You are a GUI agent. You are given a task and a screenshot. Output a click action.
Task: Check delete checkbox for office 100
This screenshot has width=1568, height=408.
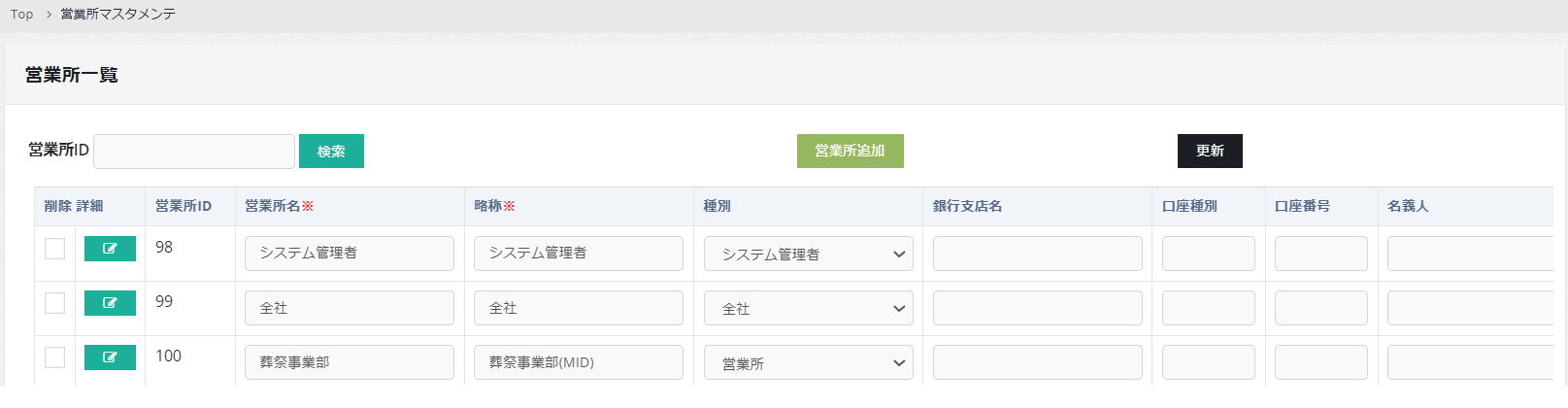55,357
